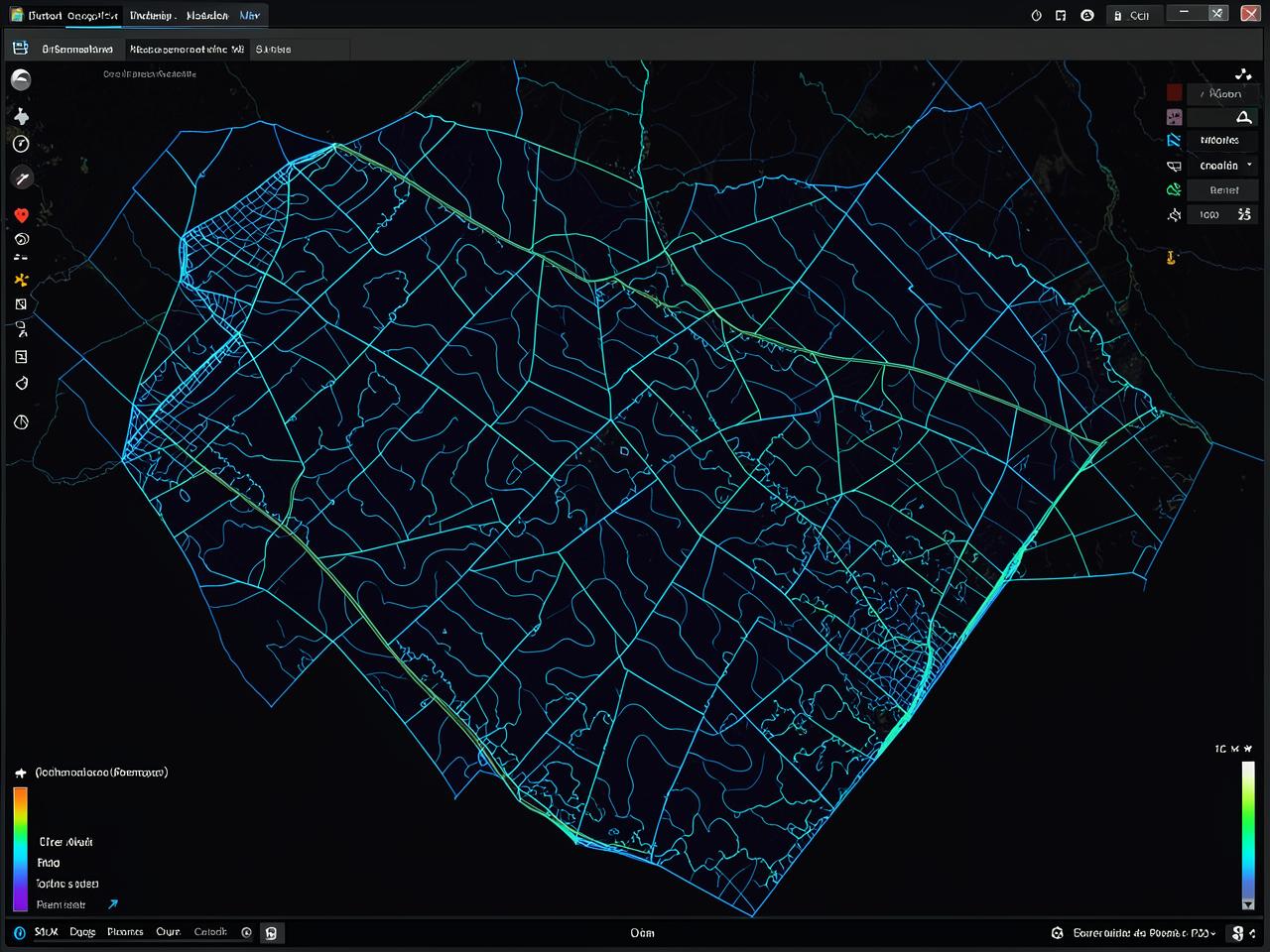The height and width of the screenshot is (952, 1270).
Task: Open the Moadon menu in the title bar
Action: [207, 15]
